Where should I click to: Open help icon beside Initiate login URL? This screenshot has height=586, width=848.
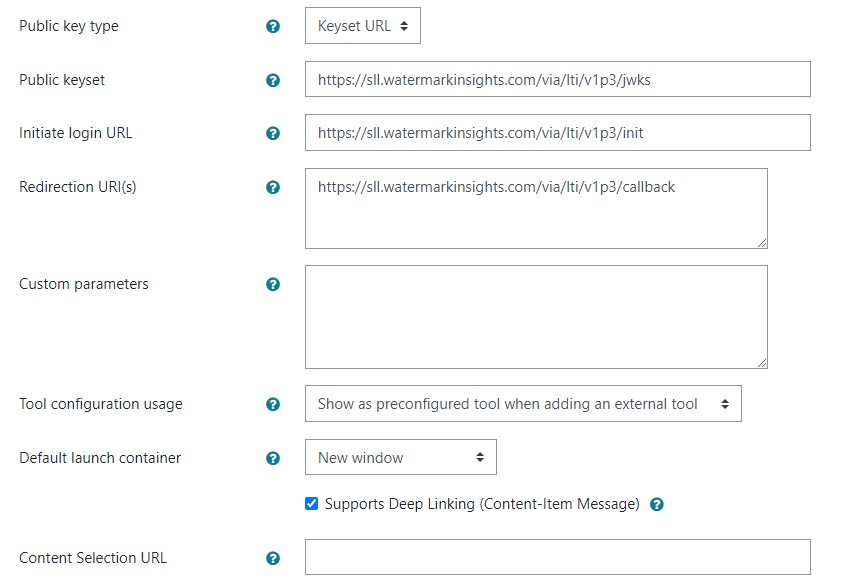[x=273, y=133]
